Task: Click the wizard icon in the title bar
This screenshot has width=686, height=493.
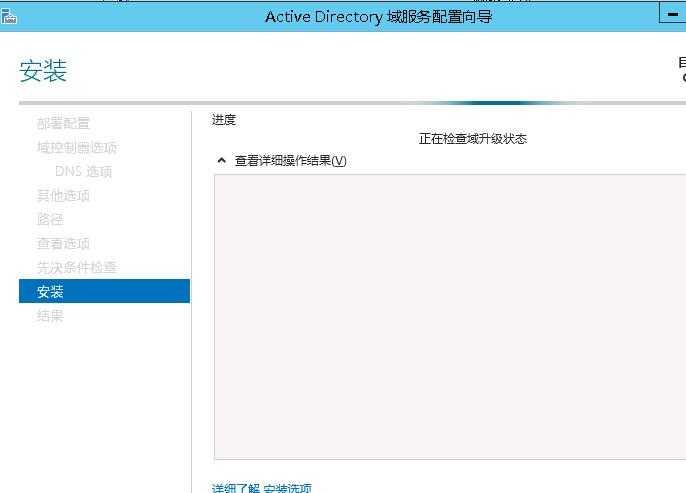Action: coord(9,17)
